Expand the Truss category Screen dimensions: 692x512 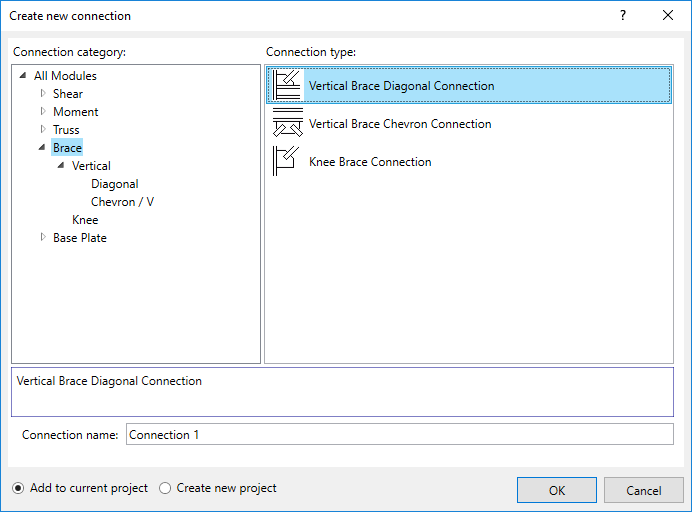coord(43,130)
